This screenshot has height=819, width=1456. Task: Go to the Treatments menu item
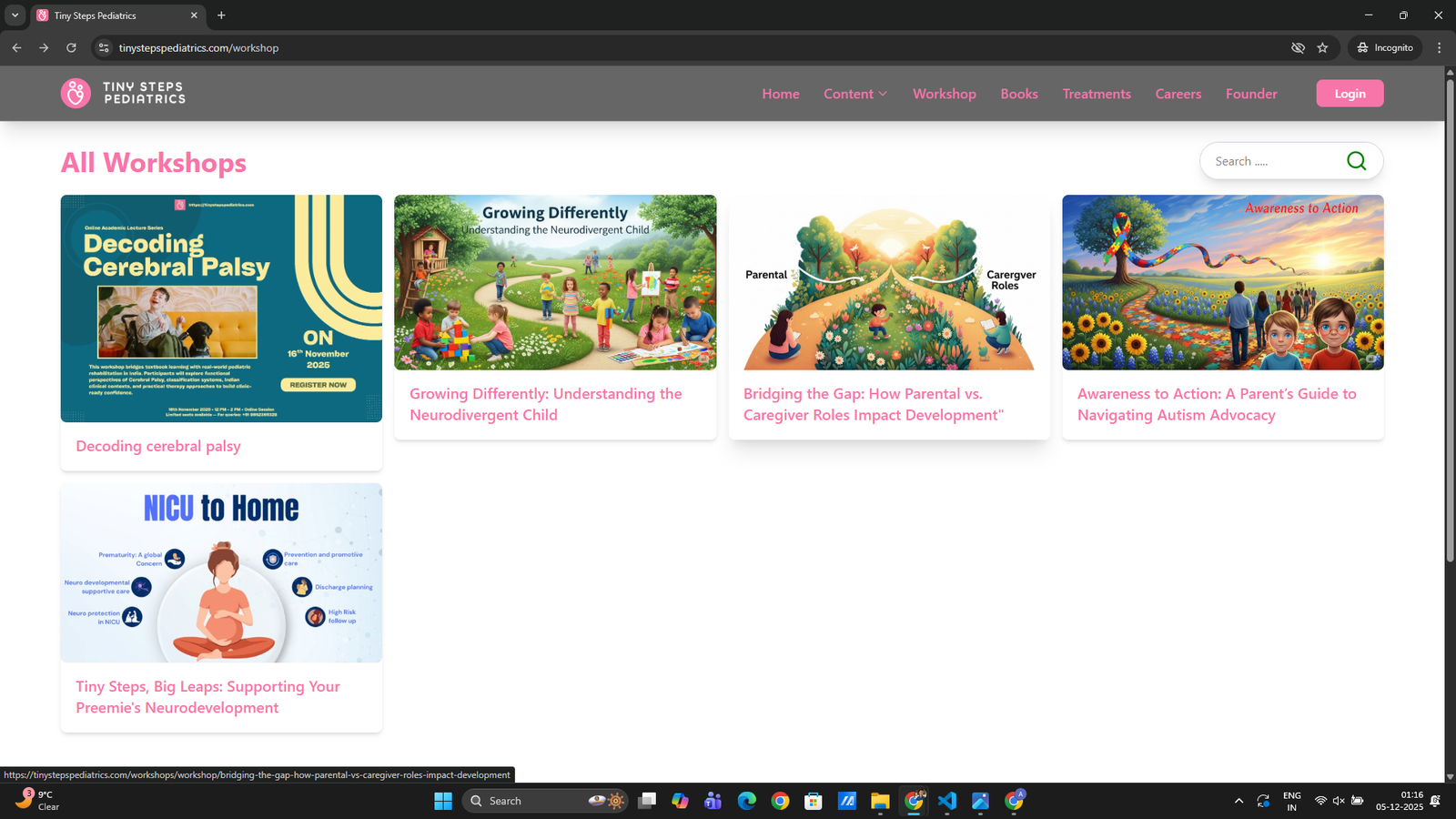point(1097,94)
